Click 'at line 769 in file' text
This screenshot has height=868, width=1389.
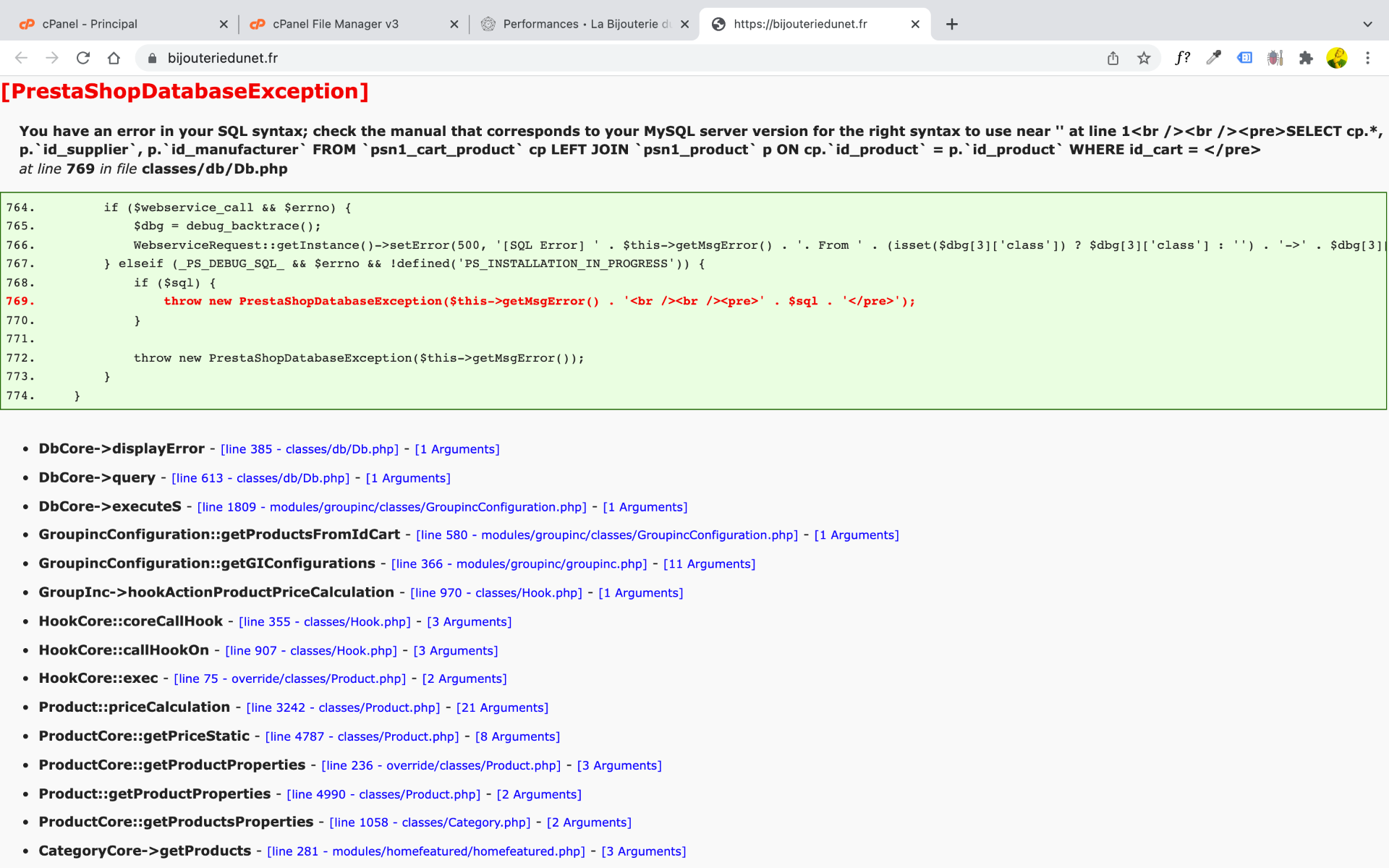coord(77,169)
